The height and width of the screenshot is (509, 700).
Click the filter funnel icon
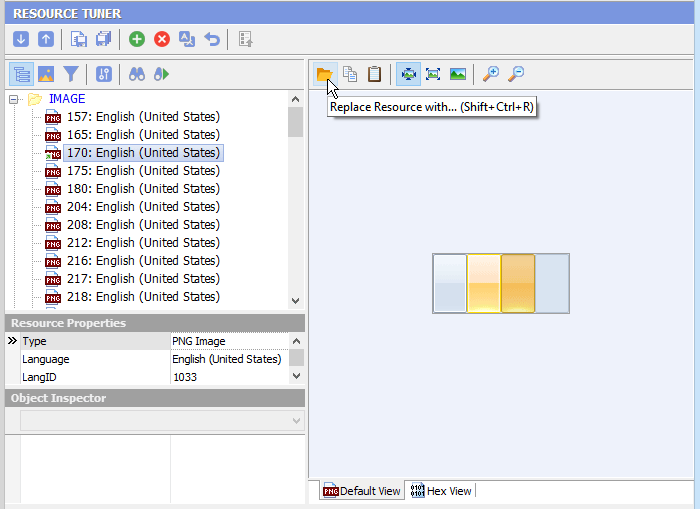coord(71,74)
